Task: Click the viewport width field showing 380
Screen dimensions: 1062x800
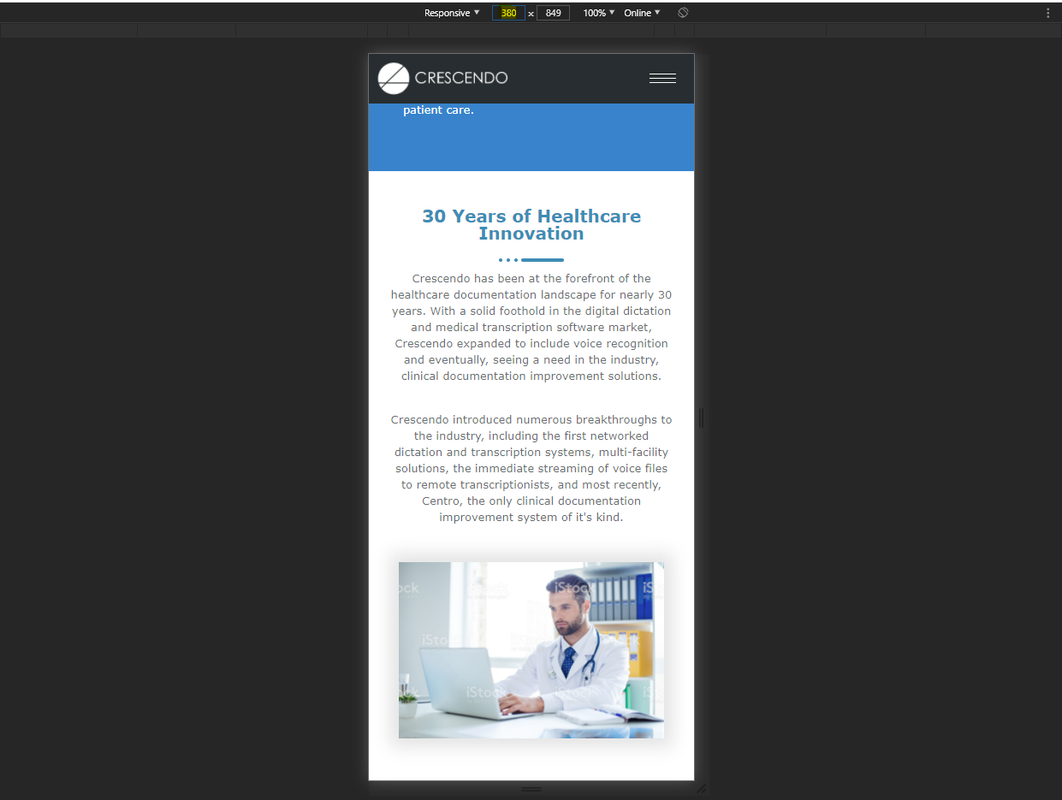Action: click(509, 13)
